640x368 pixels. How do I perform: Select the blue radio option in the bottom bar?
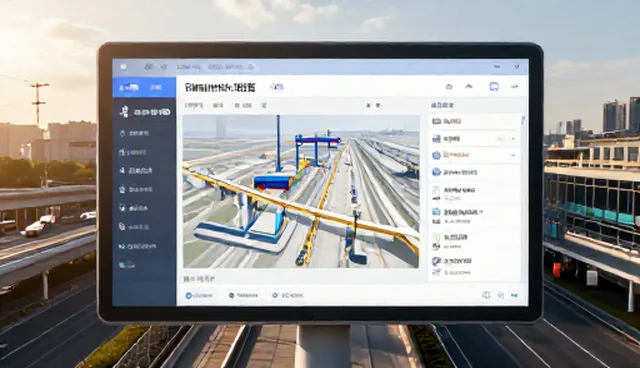[x=199, y=295]
